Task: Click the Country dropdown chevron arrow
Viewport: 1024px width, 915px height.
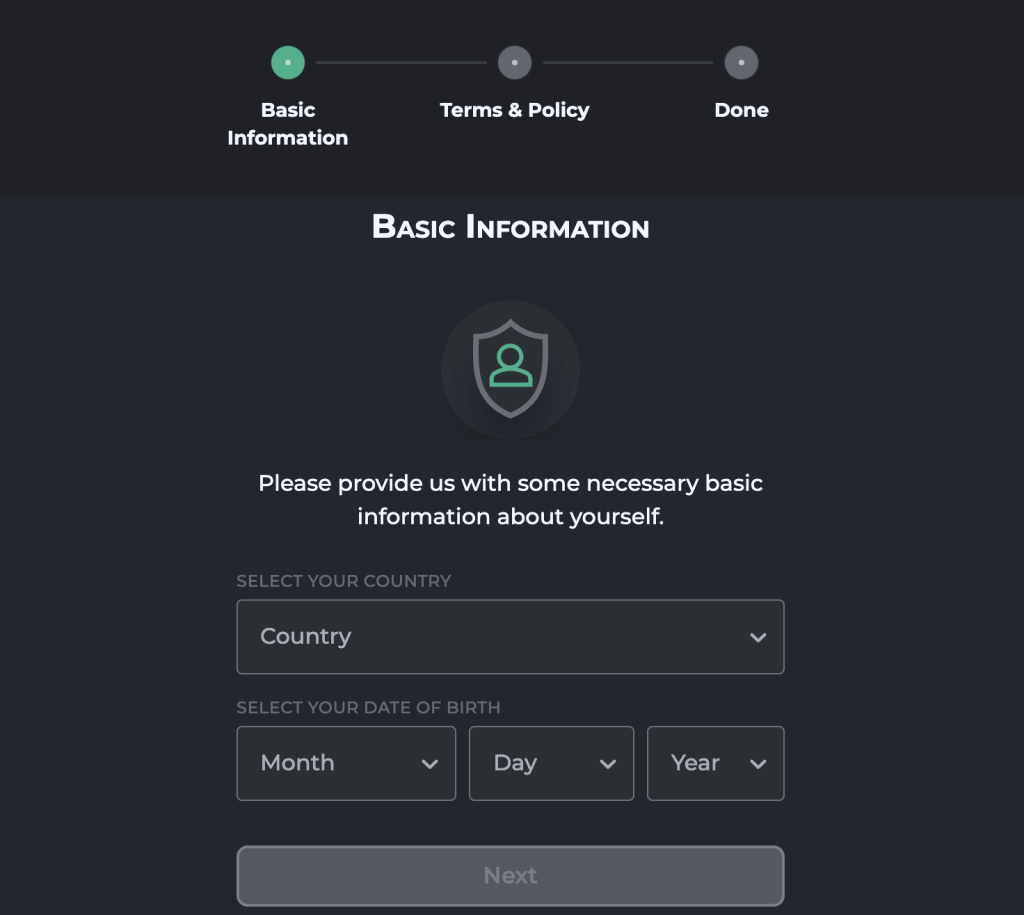Action: 758,637
